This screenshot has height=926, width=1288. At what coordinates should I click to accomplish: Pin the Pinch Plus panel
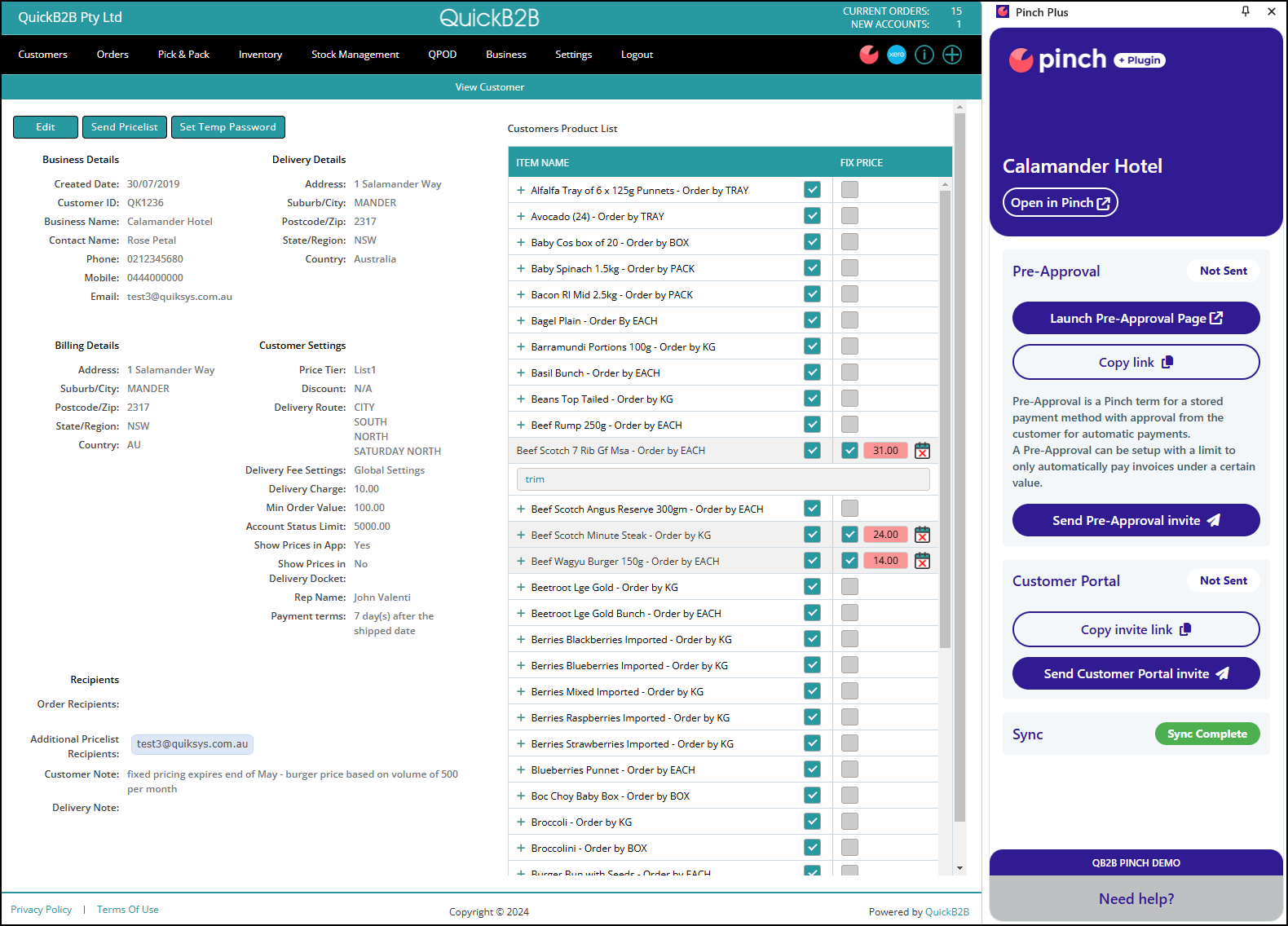pos(1246,11)
